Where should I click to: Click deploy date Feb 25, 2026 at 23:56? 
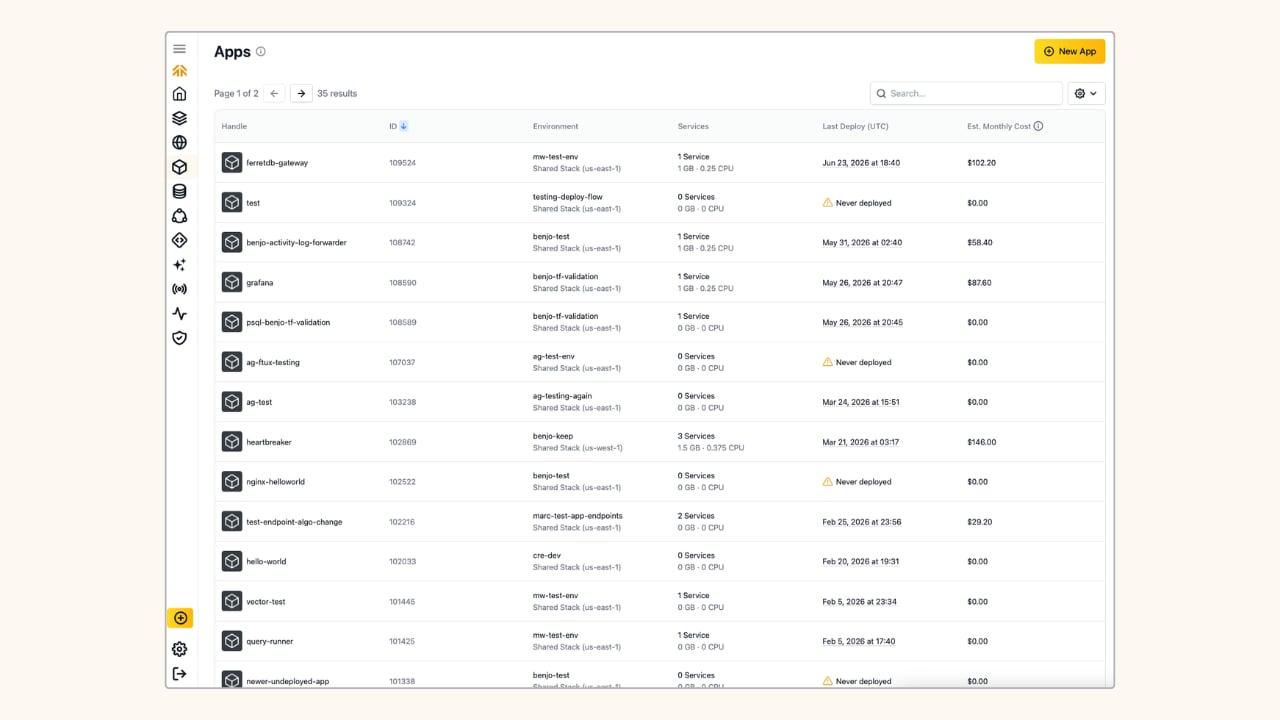coord(862,522)
